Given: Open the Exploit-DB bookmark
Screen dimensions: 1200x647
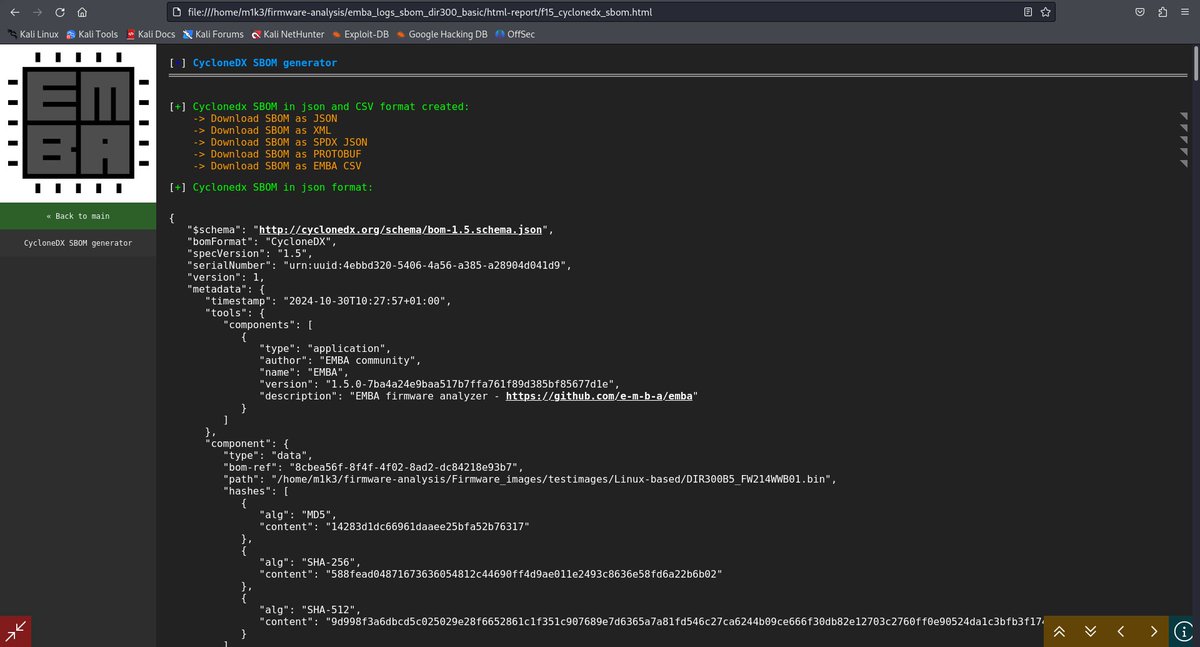Looking at the screenshot, I should pyautogui.click(x=361, y=34).
